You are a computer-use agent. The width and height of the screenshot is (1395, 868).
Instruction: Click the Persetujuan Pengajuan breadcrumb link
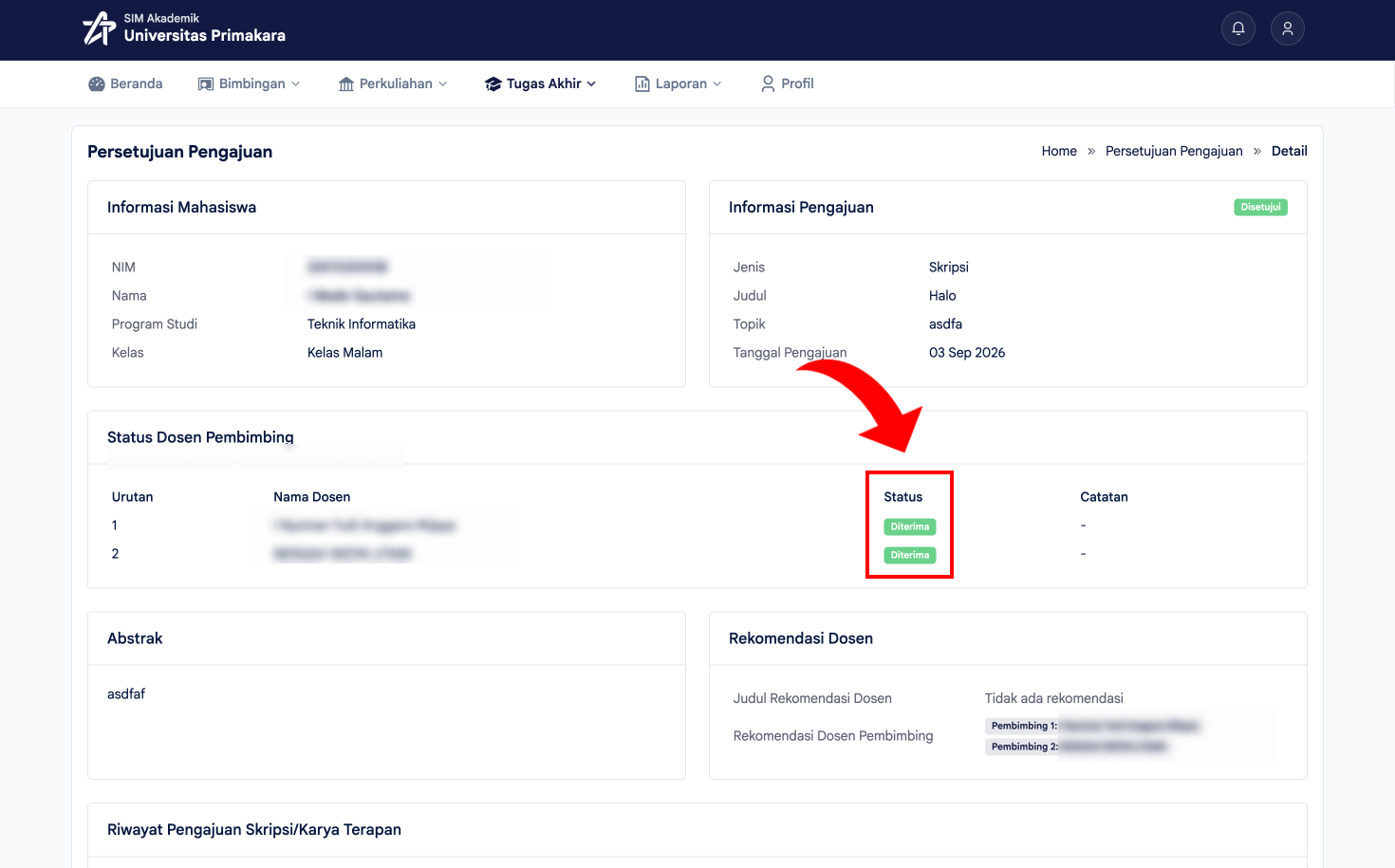point(1174,151)
